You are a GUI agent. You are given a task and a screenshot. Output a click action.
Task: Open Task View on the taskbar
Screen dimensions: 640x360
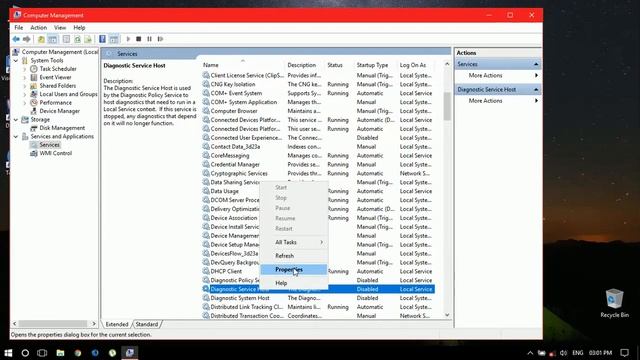(42, 353)
